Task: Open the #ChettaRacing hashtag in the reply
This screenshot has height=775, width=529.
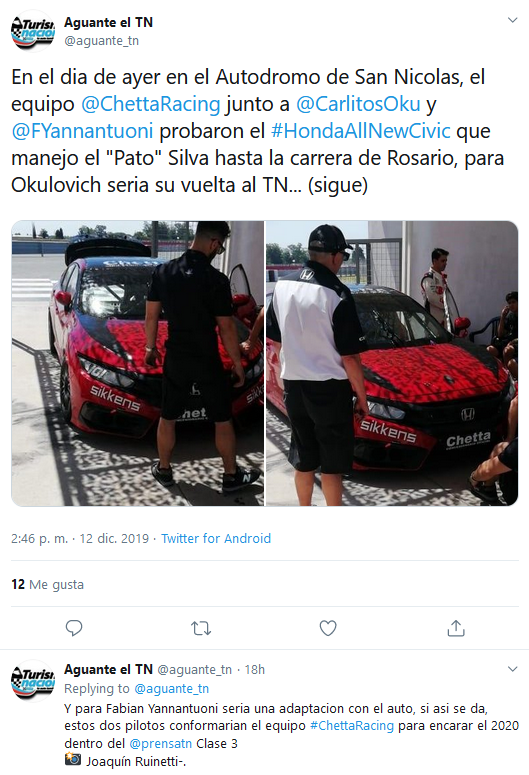Action: click(x=352, y=726)
